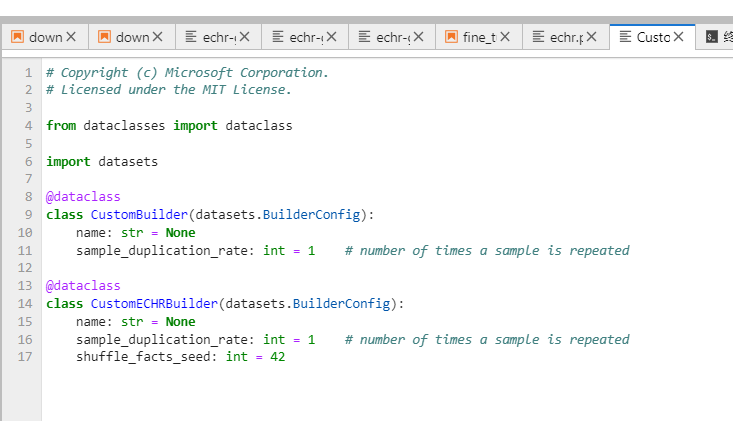Click the text file icon on echr.p tab
This screenshot has width=733, height=421.
coord(538,36)
